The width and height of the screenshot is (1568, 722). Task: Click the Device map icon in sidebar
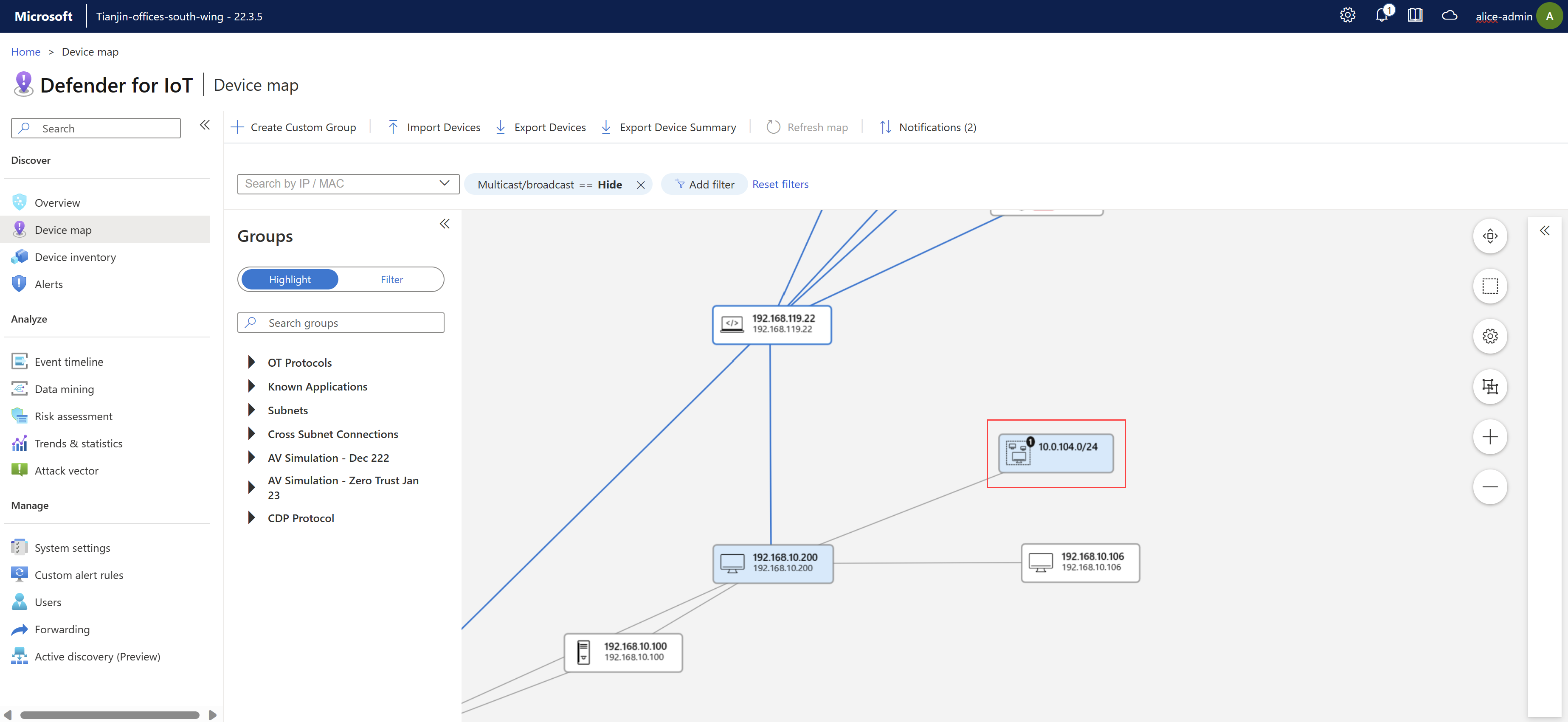tap(19, 229)
